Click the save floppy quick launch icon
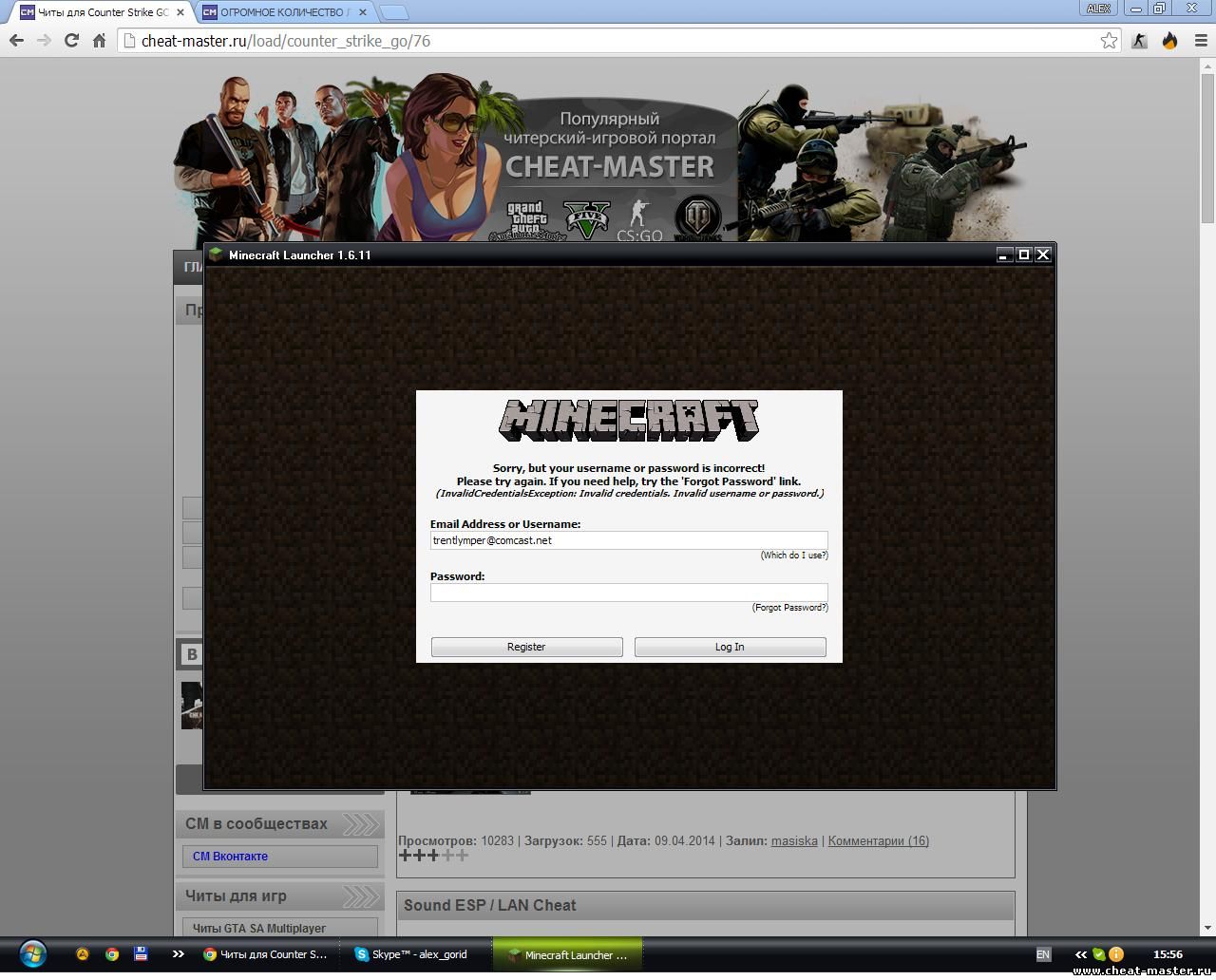 pyautogui.click(x=141, y=954)
